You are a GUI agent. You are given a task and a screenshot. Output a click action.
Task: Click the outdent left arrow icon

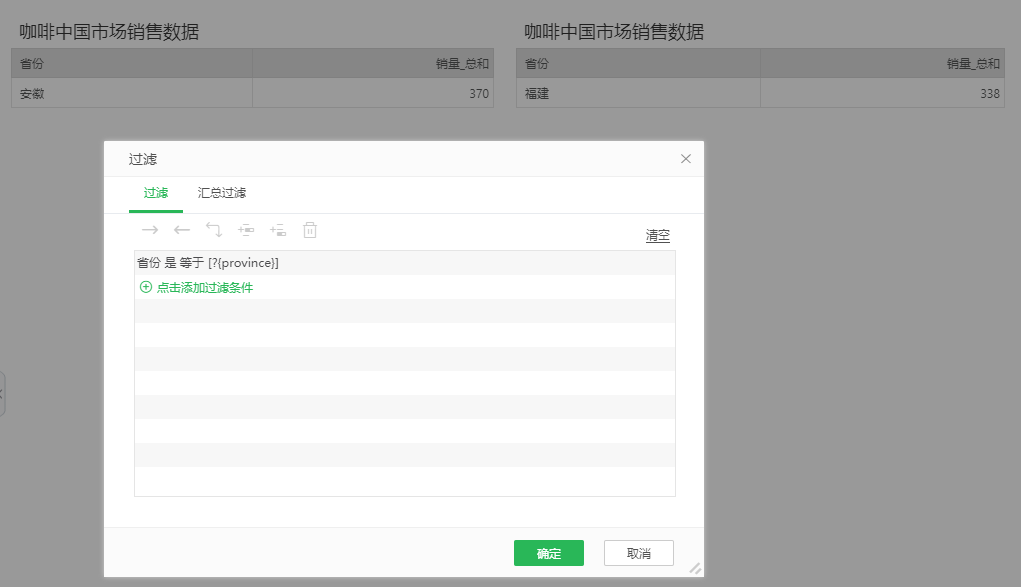tap(182, 230)
